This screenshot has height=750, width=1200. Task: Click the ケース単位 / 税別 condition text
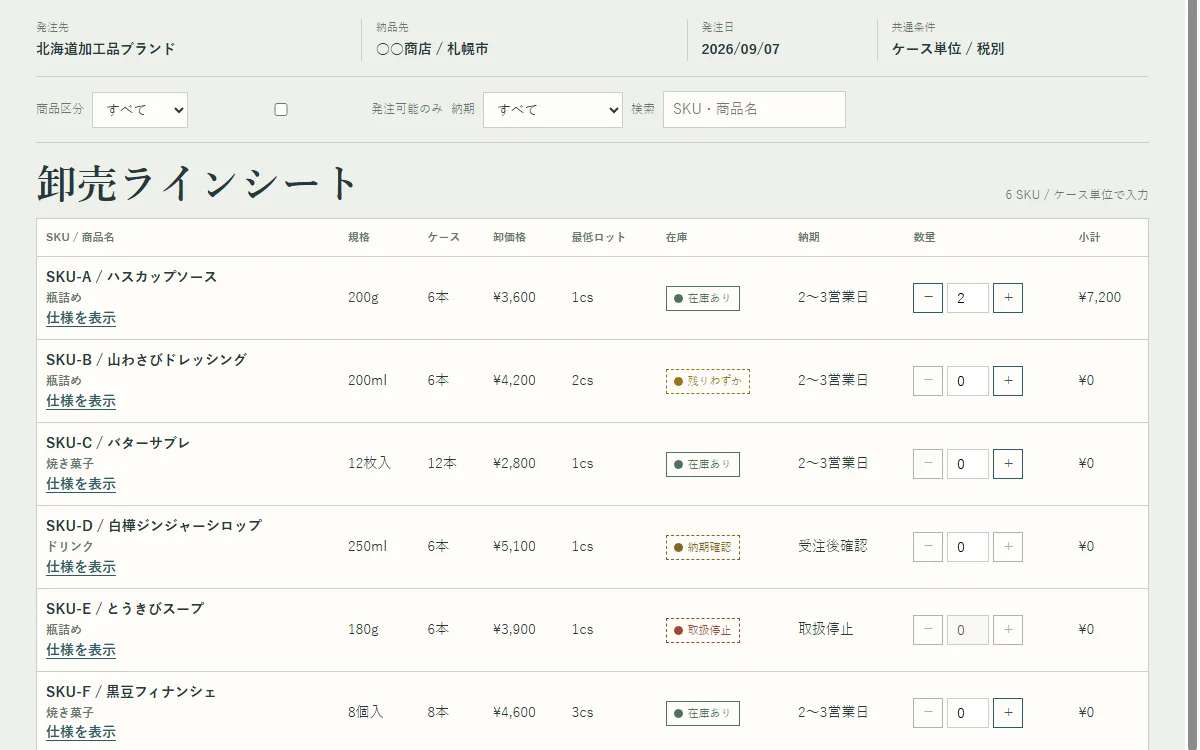[948, 49]
